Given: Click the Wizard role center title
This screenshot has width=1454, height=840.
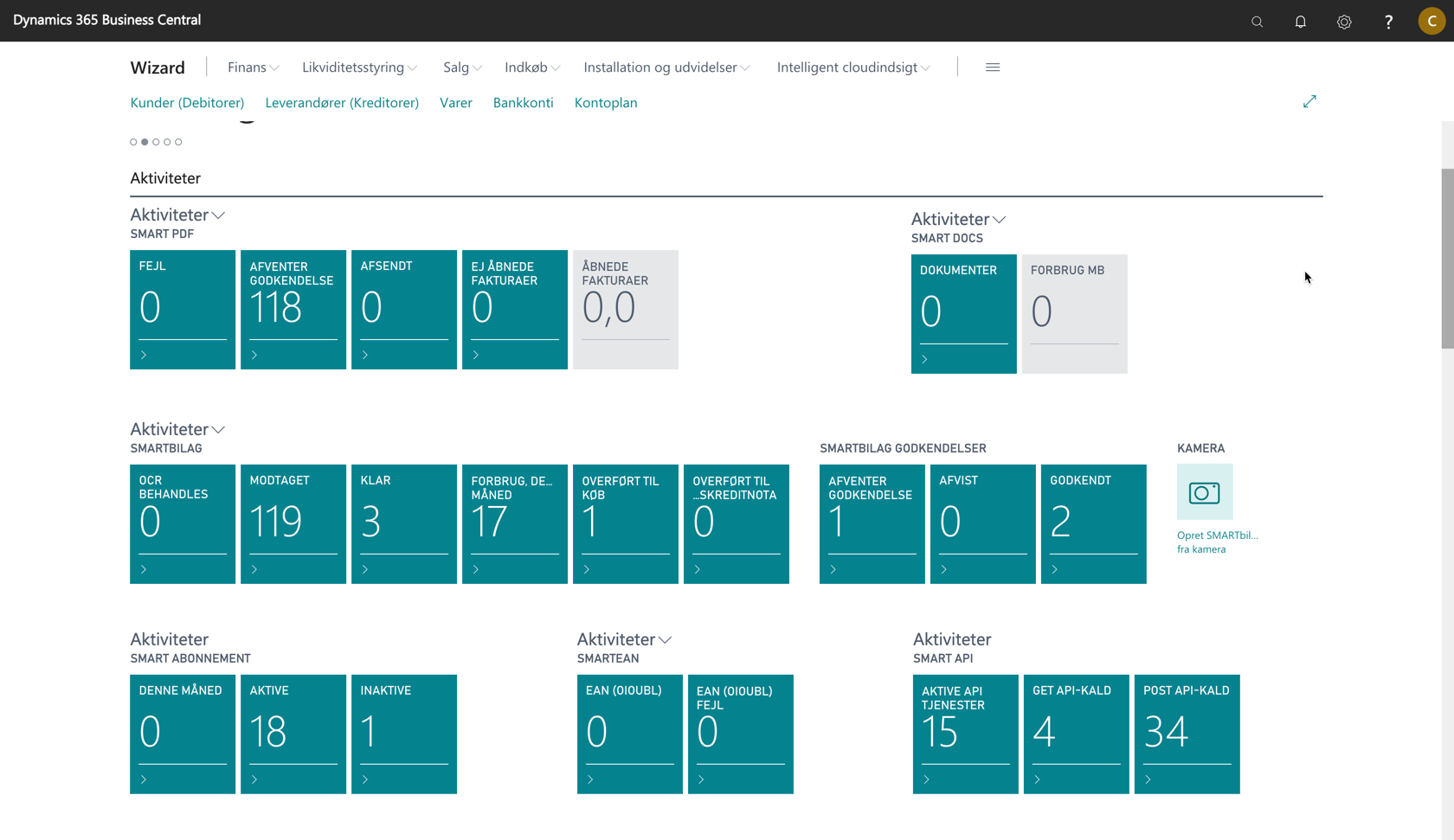Looking at the screenshot, I should point(158,67).
